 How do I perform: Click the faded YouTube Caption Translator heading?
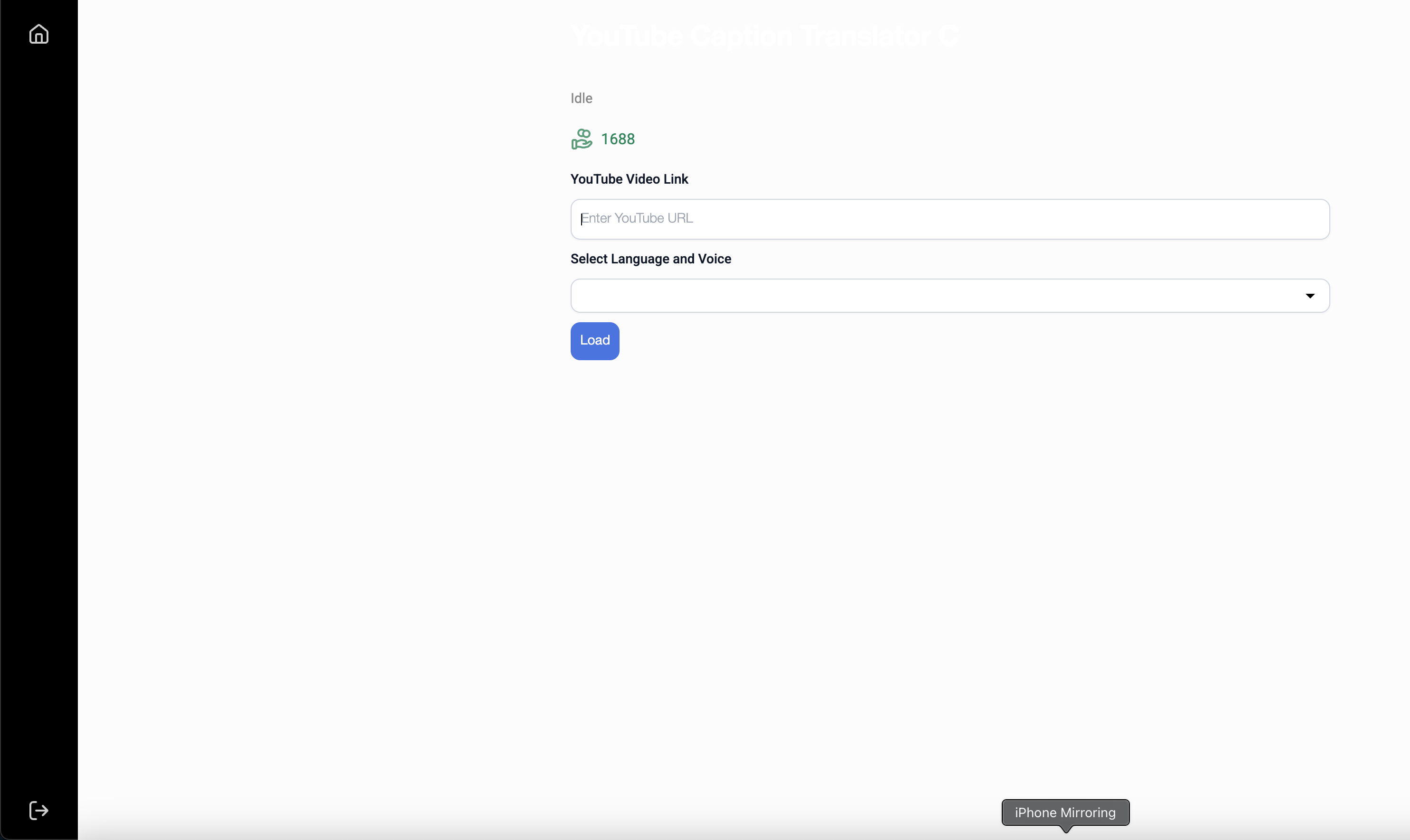pos(764,36)
